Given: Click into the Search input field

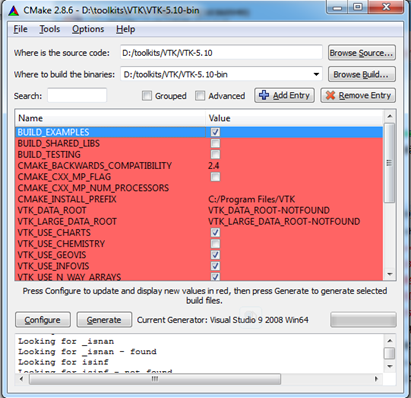Looking at the screenshot, I should (x=77, y=95).
